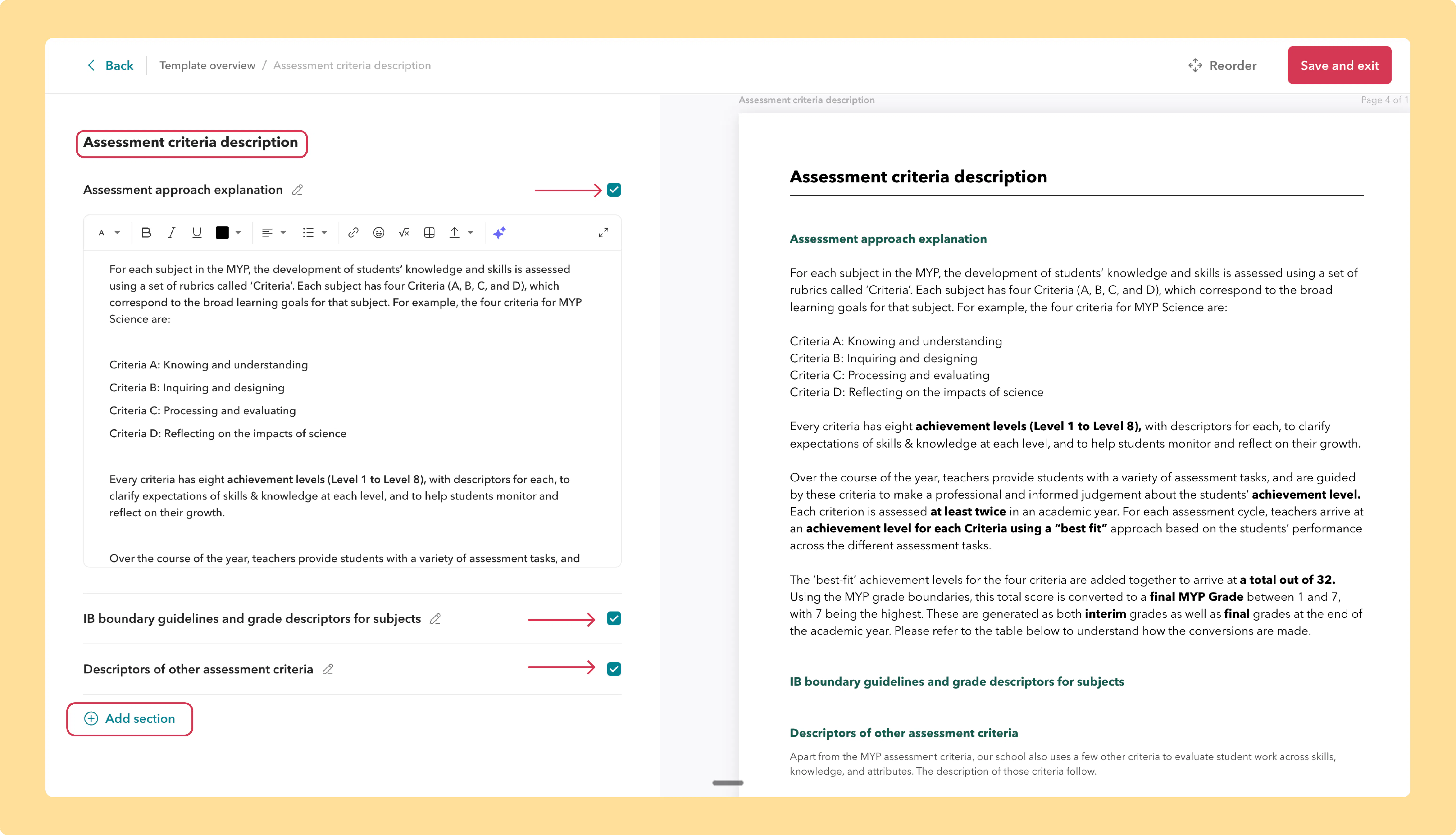The width and height of the screenshot is (1456, 835).
Task: Click the 'Reorder' button label
Action: click(x=1233, y=65)
